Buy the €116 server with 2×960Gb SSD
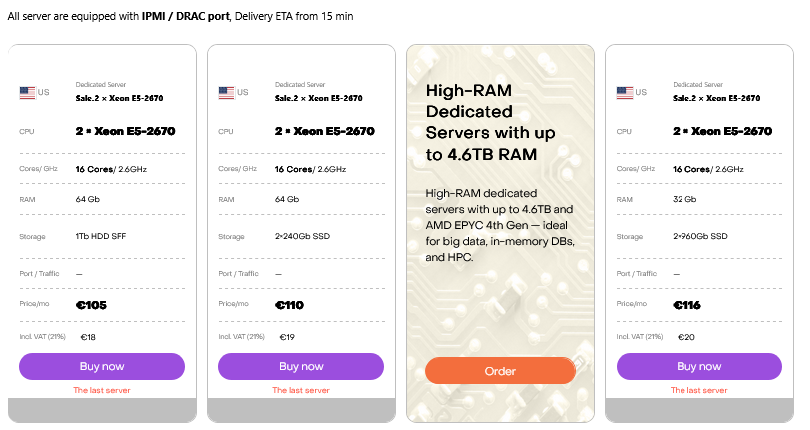 (699, 367)
